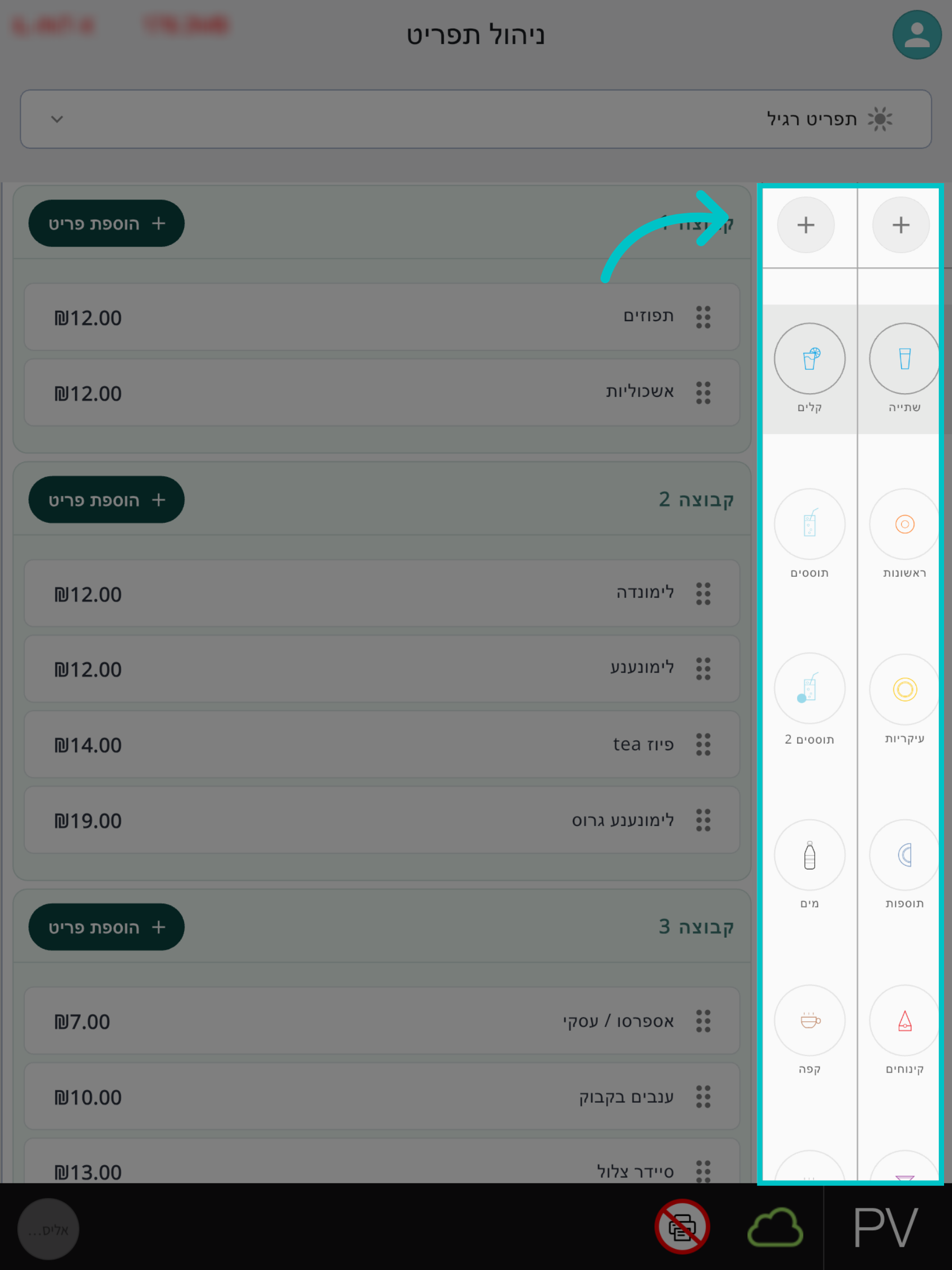Open the תוססים 2 category
This screenshot has width=952, height=1270.
pyautogui.click(x=809, y=689)
